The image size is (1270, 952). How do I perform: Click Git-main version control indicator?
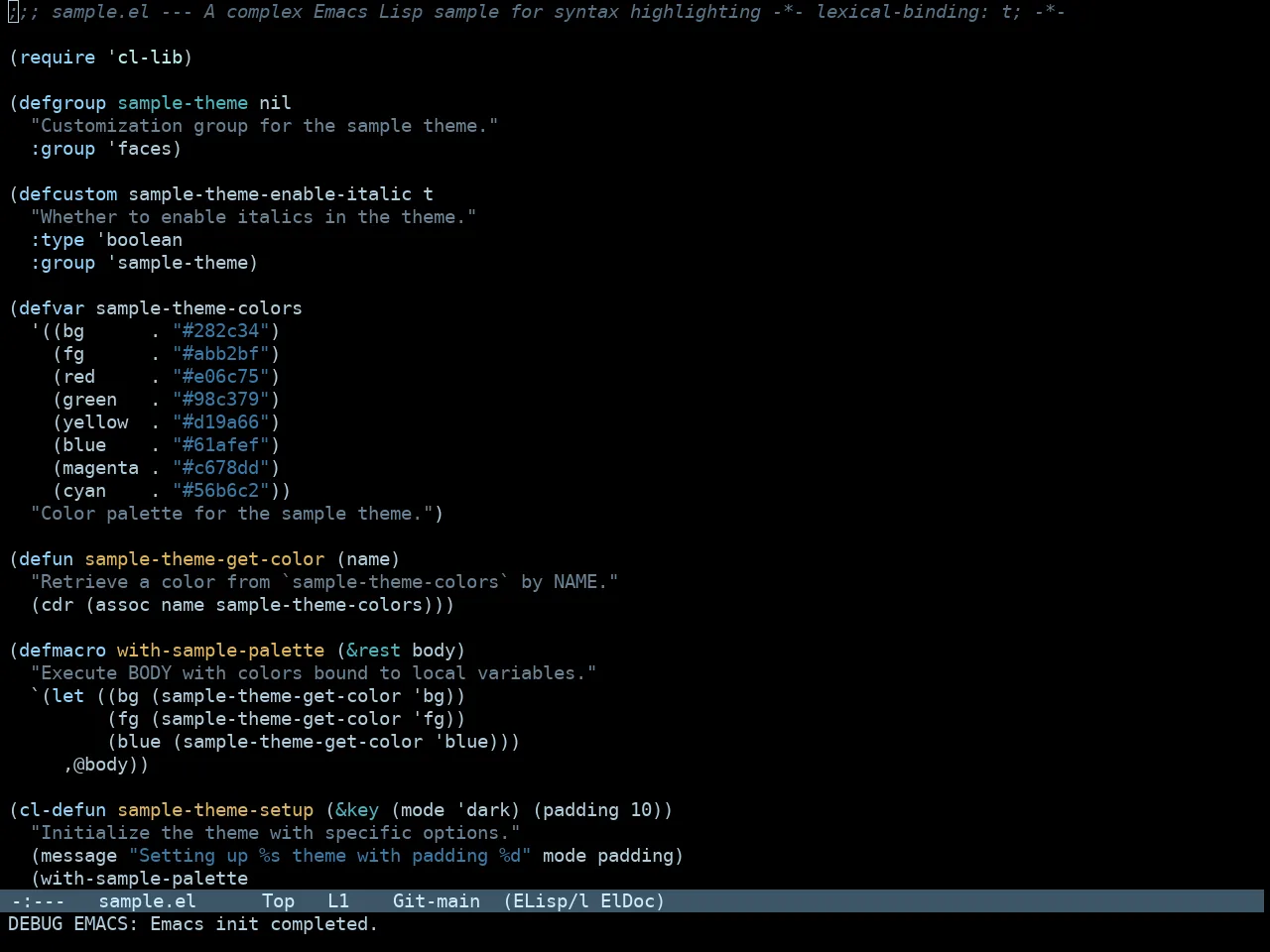point(437,900)
